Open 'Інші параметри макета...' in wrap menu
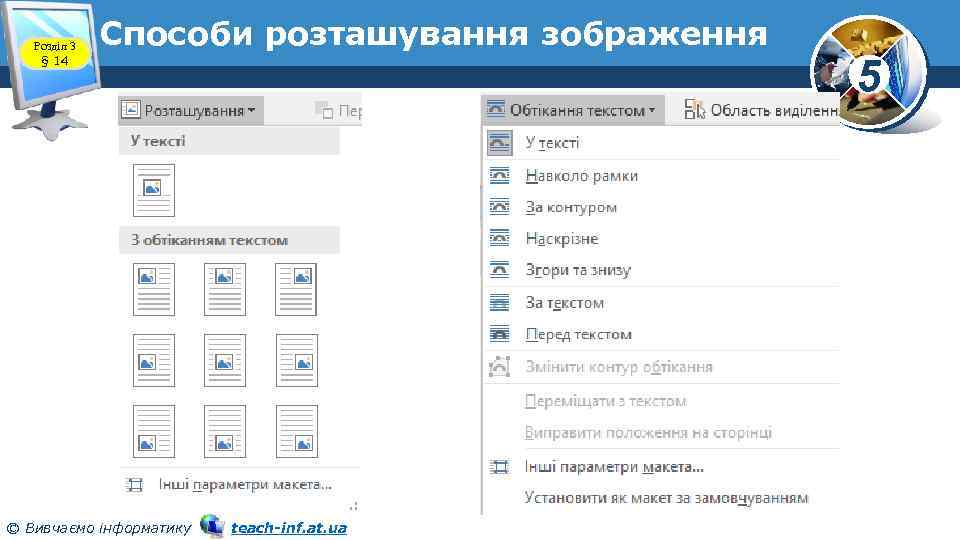The width and height of the screenshot is (960, 540). (661, 467)
